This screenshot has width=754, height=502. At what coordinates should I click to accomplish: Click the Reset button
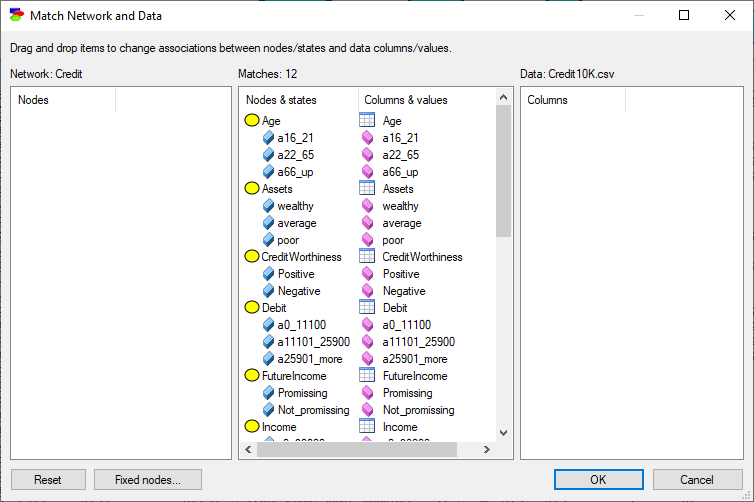coord(48,479)
